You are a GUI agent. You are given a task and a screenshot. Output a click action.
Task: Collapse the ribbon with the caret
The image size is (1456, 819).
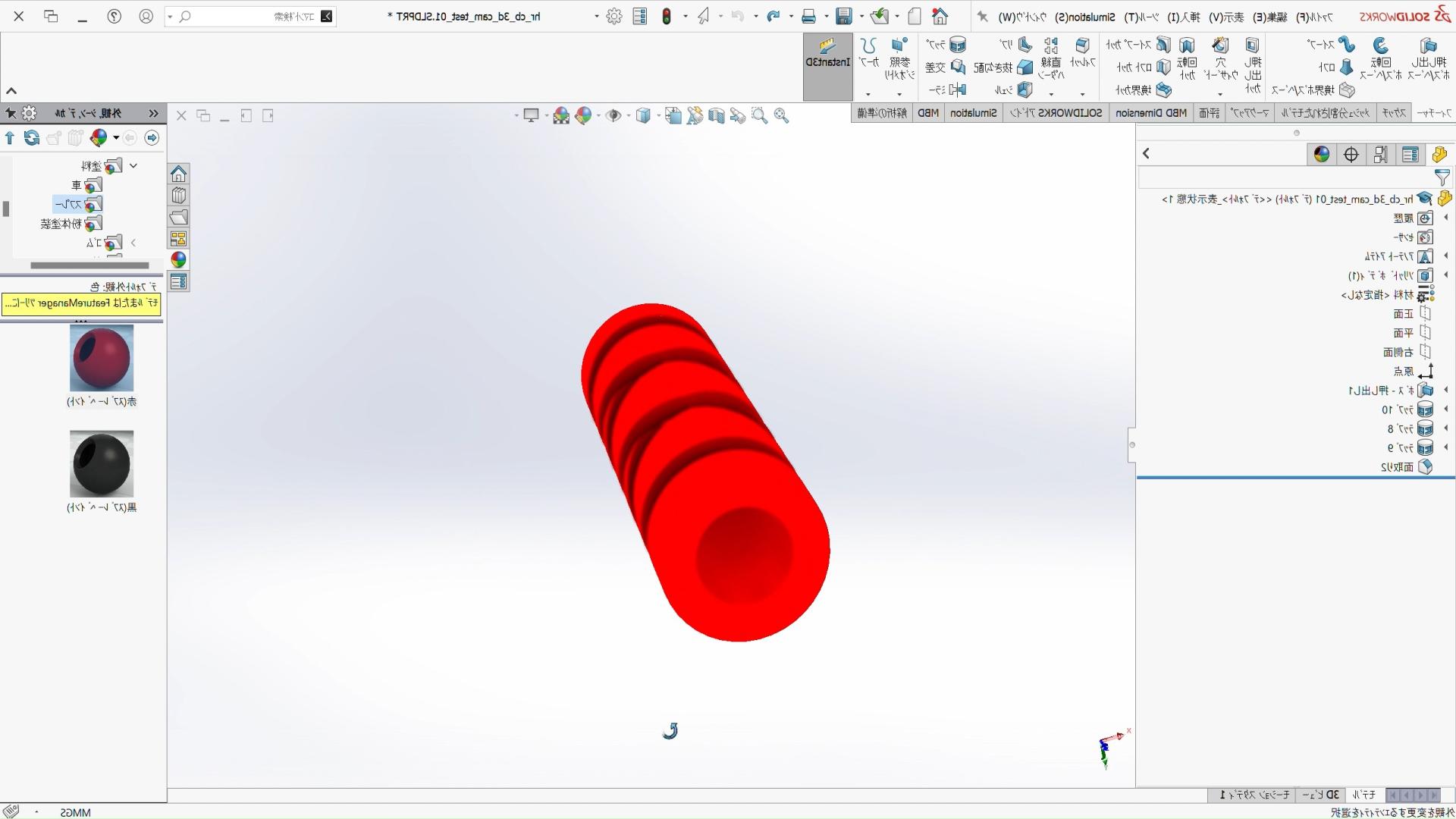[11, 91]
